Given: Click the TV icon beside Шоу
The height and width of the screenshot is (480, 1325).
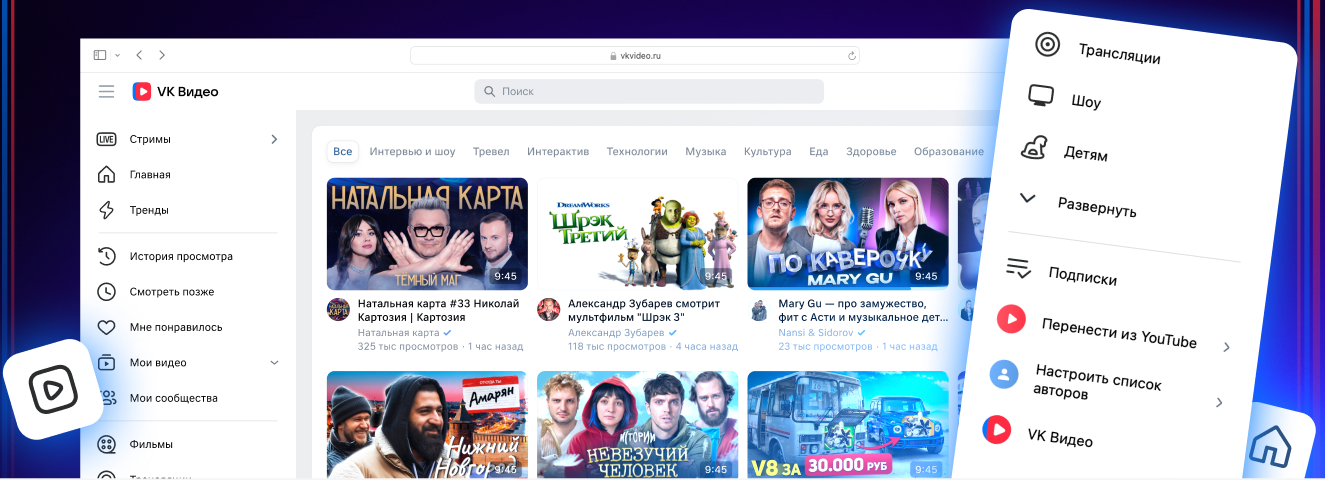Looking at the screenshot, I should coord(1041,96).
